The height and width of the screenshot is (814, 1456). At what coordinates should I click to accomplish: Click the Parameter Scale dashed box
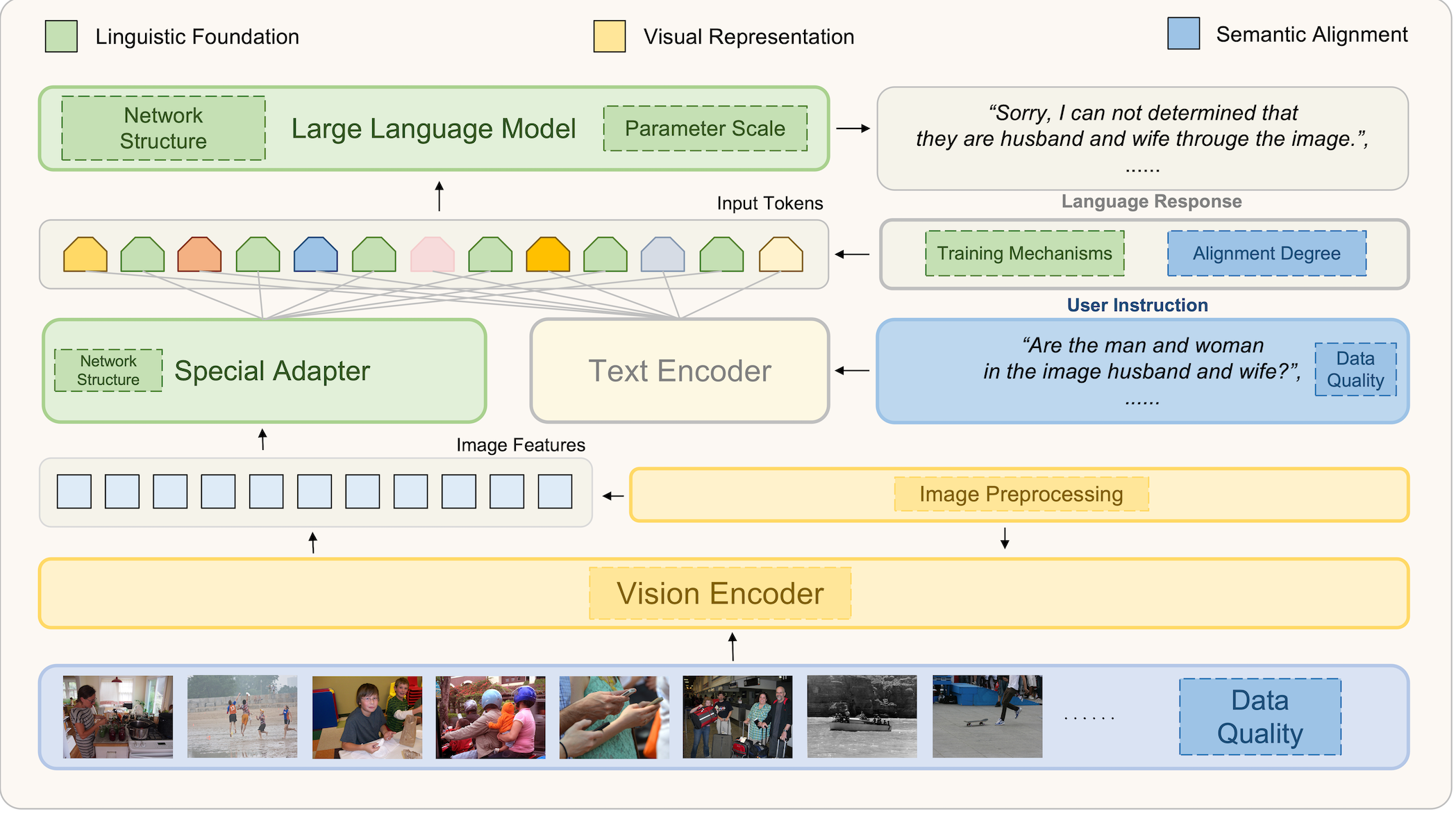pyautogui.click(x=705, y=128)
